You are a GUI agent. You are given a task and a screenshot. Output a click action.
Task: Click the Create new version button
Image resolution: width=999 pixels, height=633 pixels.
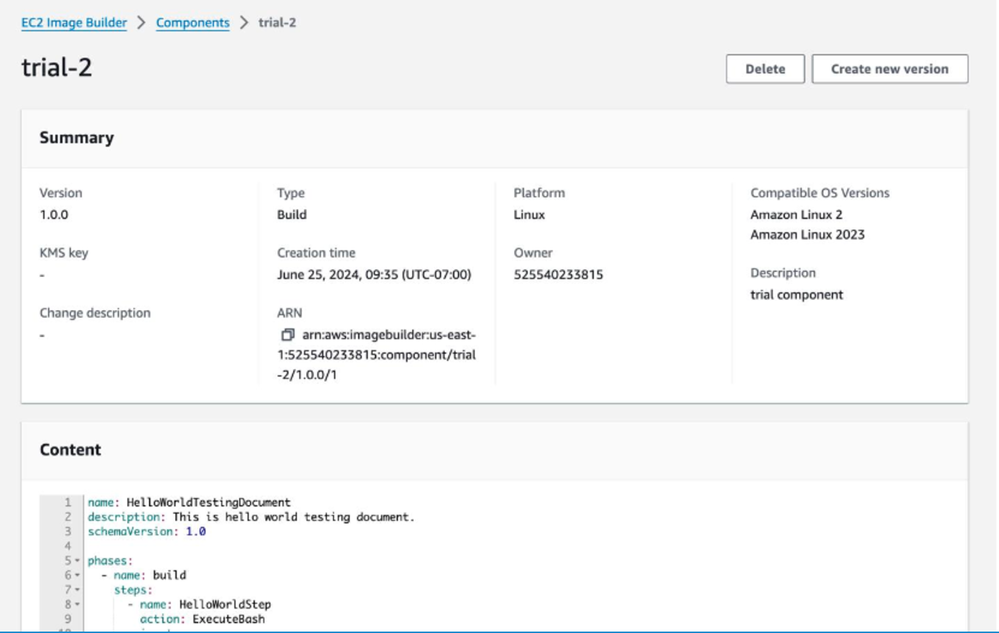pyautogui.click(x=889, y=69)
